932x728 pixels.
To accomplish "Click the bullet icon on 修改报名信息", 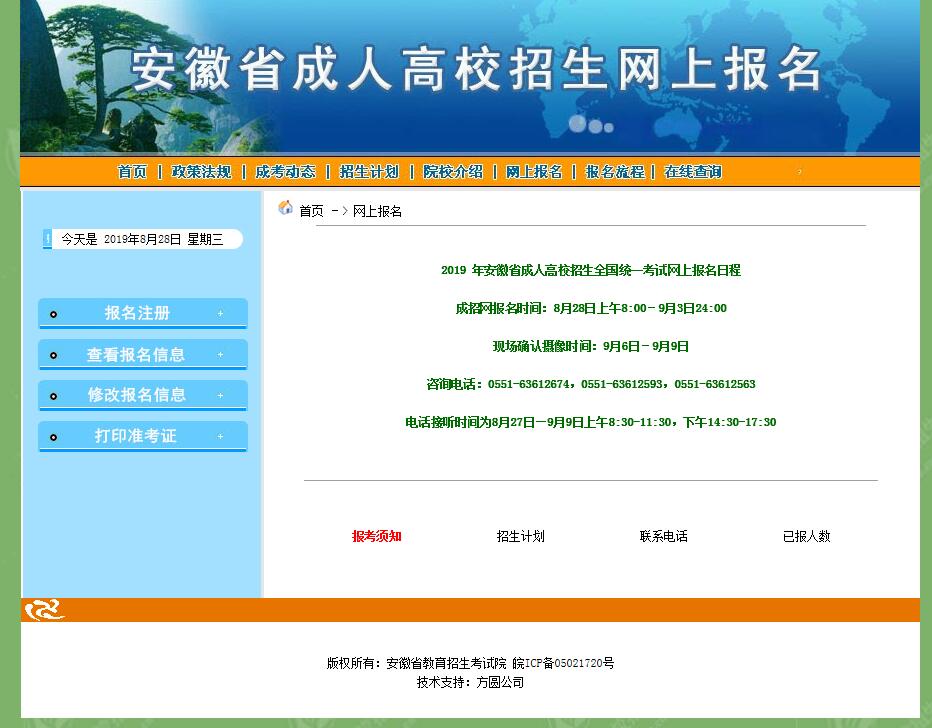I will 53,396.
